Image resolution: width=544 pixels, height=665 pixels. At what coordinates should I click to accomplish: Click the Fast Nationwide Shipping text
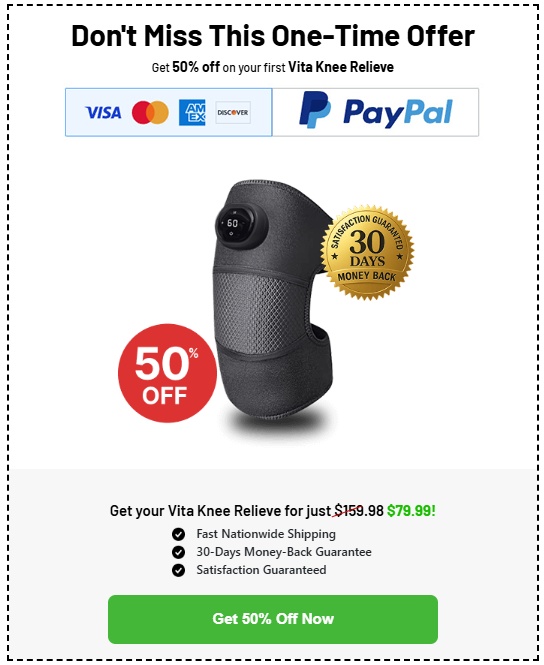pyautogui.click(x=266, y=534)
